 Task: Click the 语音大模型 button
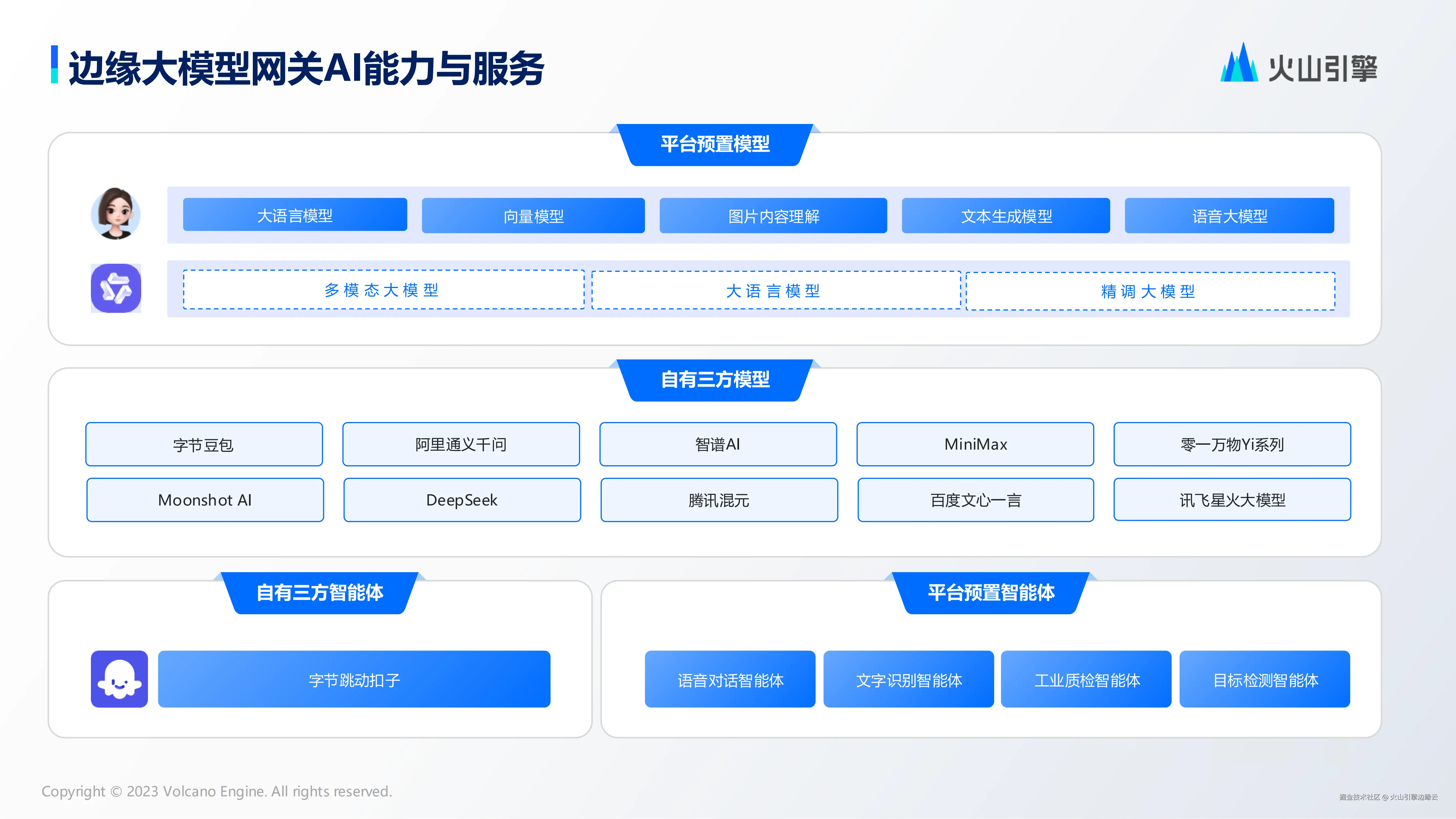pos(1229,216)
